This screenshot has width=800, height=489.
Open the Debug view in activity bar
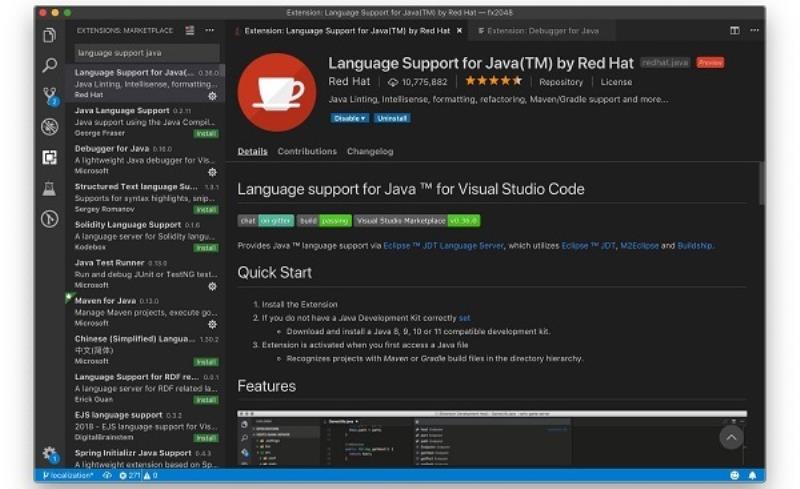click(49, 127)
